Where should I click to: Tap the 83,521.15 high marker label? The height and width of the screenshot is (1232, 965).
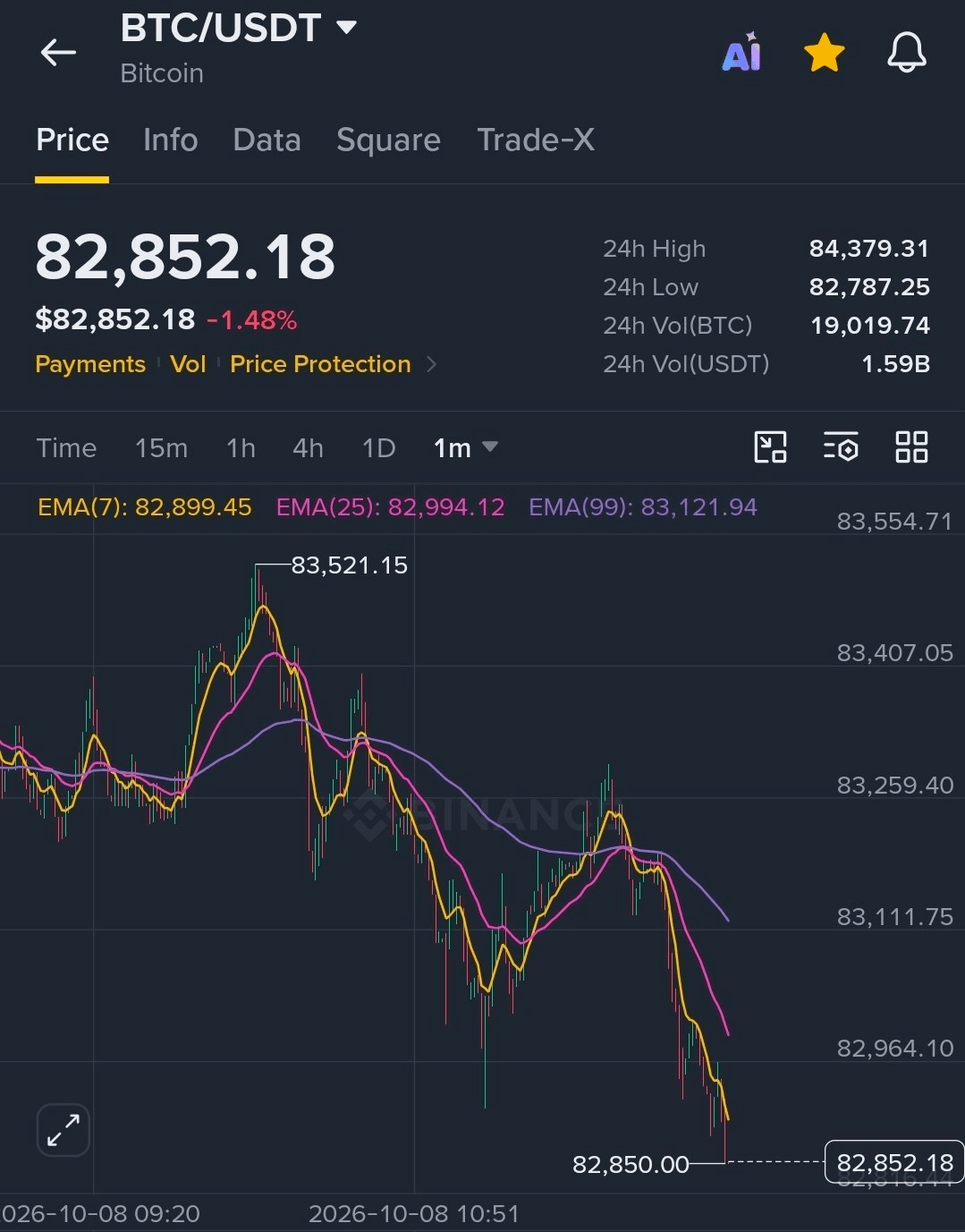pyautogui.click(x=350, y=565)
